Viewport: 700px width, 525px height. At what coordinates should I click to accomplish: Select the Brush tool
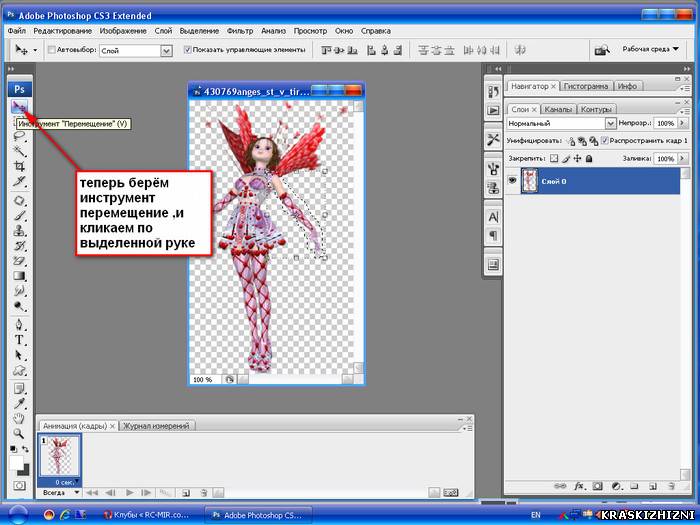pos(19,216)
